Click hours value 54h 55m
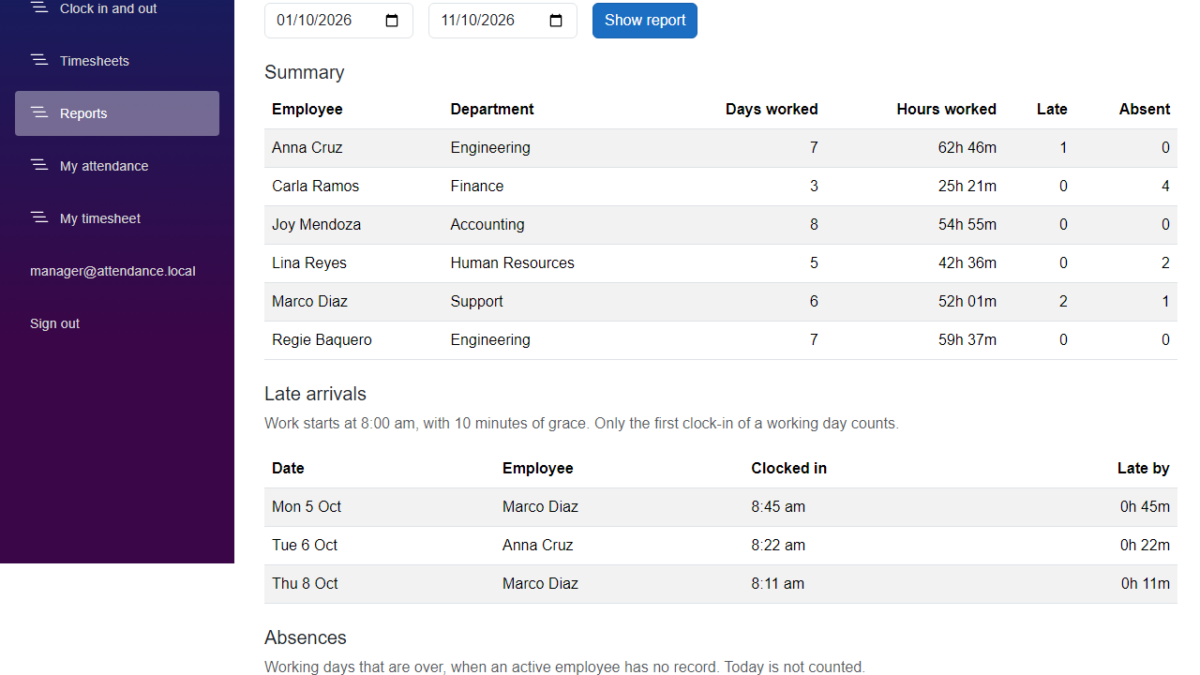This screenshot has width=1200, height=675. 967,225
